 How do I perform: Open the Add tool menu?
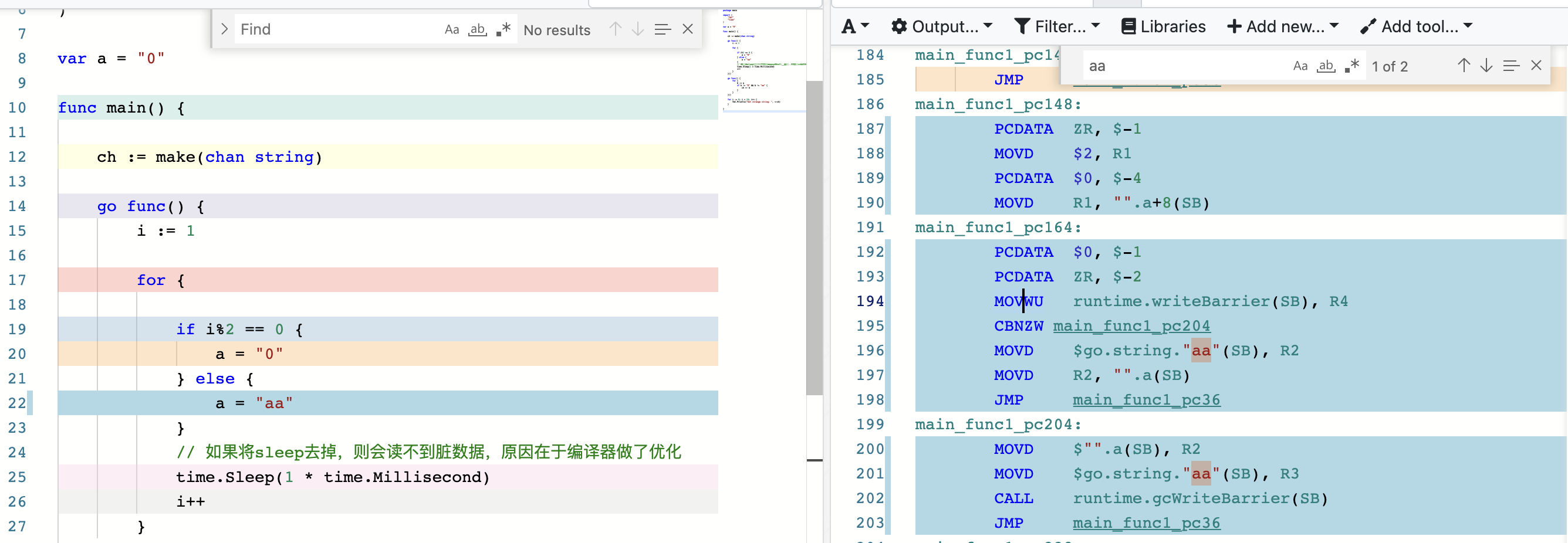[1416, 26]
